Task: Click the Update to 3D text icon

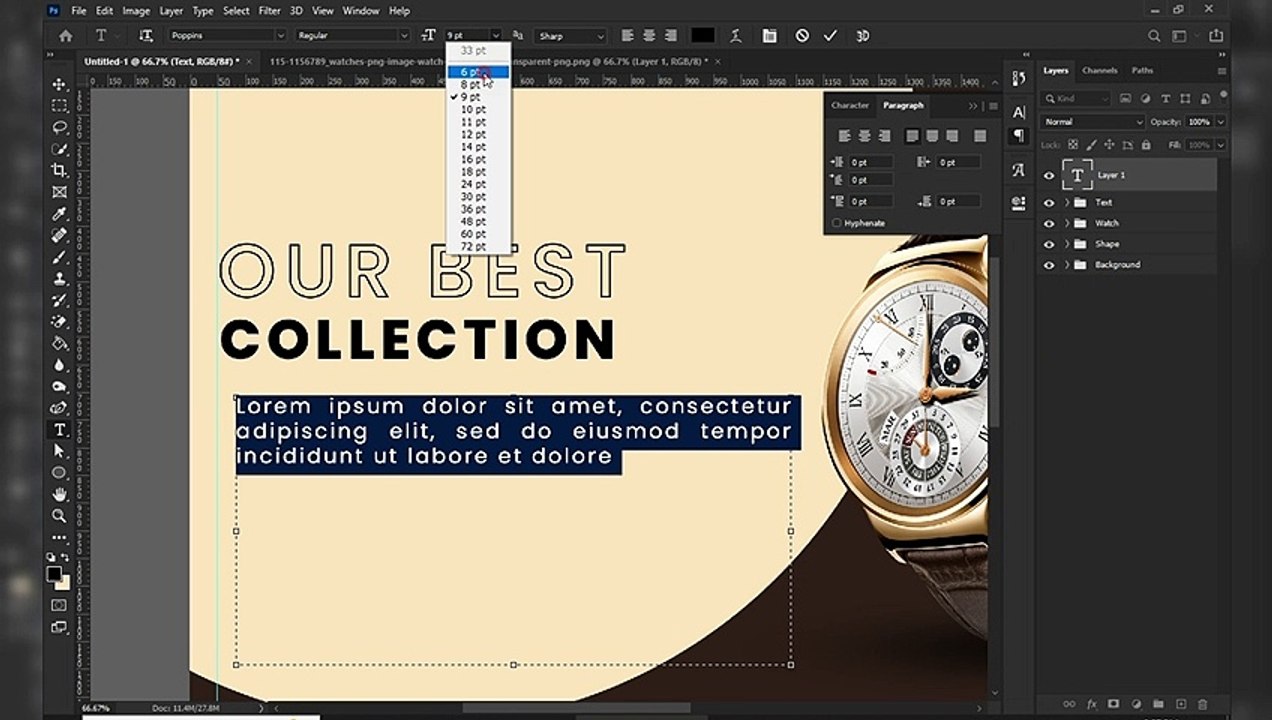Action: 862,35
